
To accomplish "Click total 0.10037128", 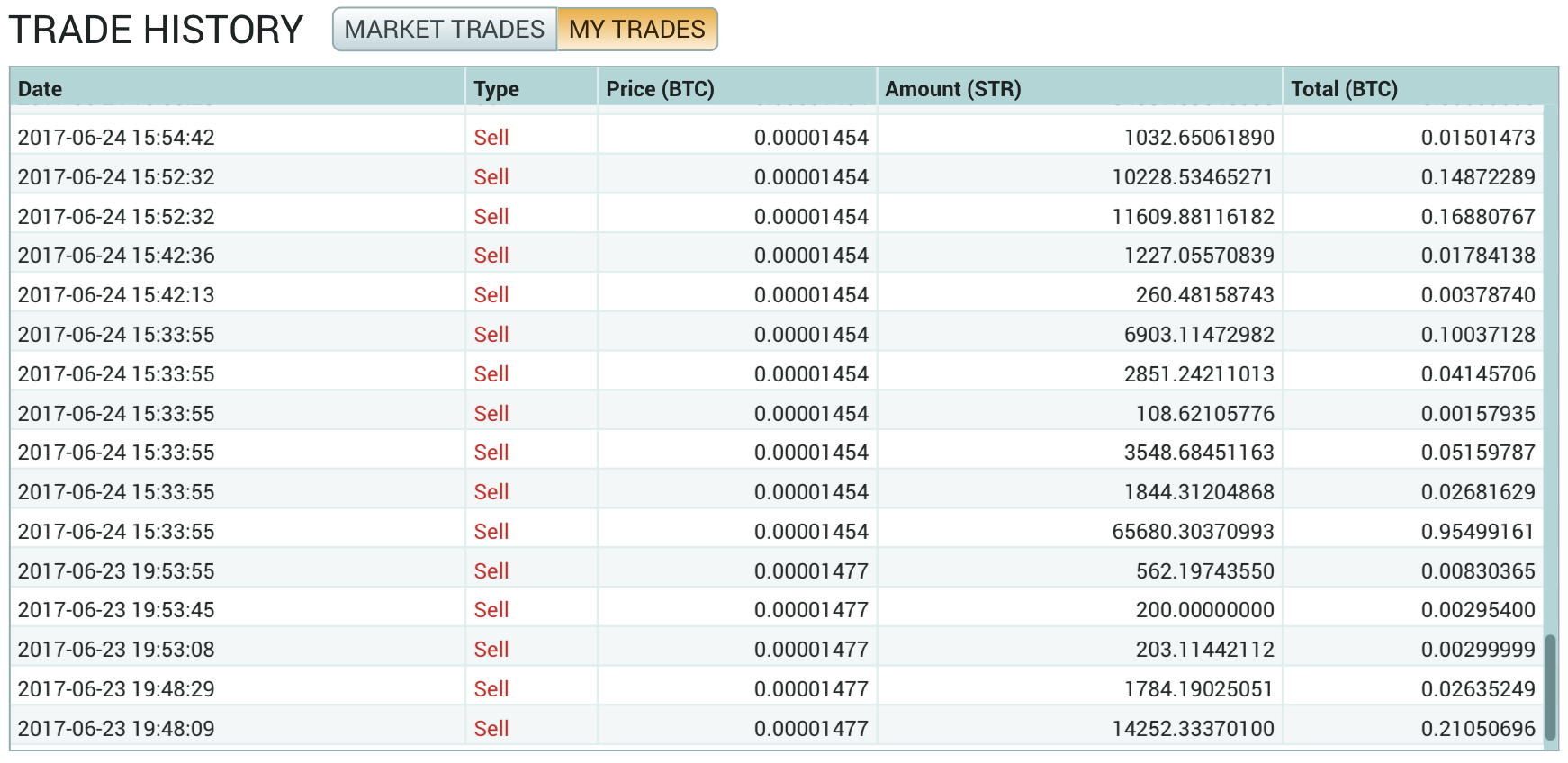I will tap(1478, 335).
